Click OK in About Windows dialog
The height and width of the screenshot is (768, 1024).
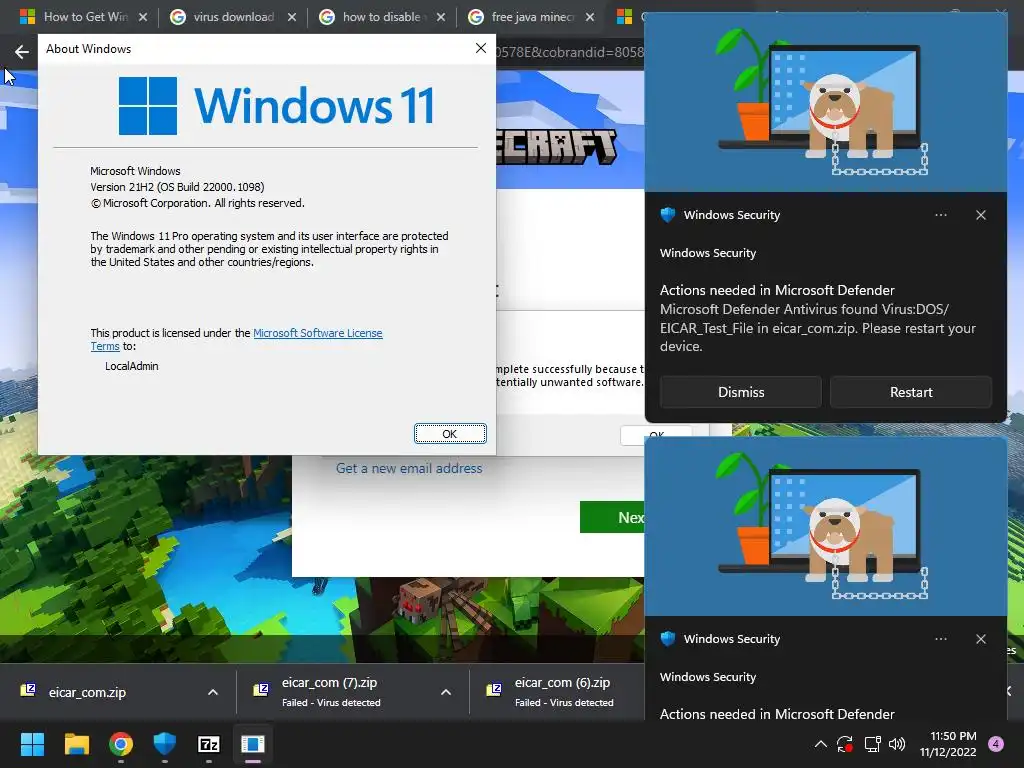449,434
